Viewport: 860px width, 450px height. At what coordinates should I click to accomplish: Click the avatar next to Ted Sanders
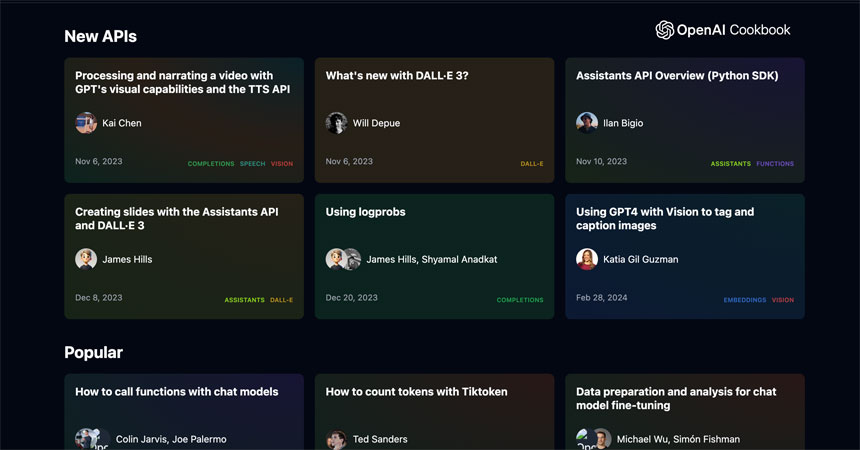336,439
